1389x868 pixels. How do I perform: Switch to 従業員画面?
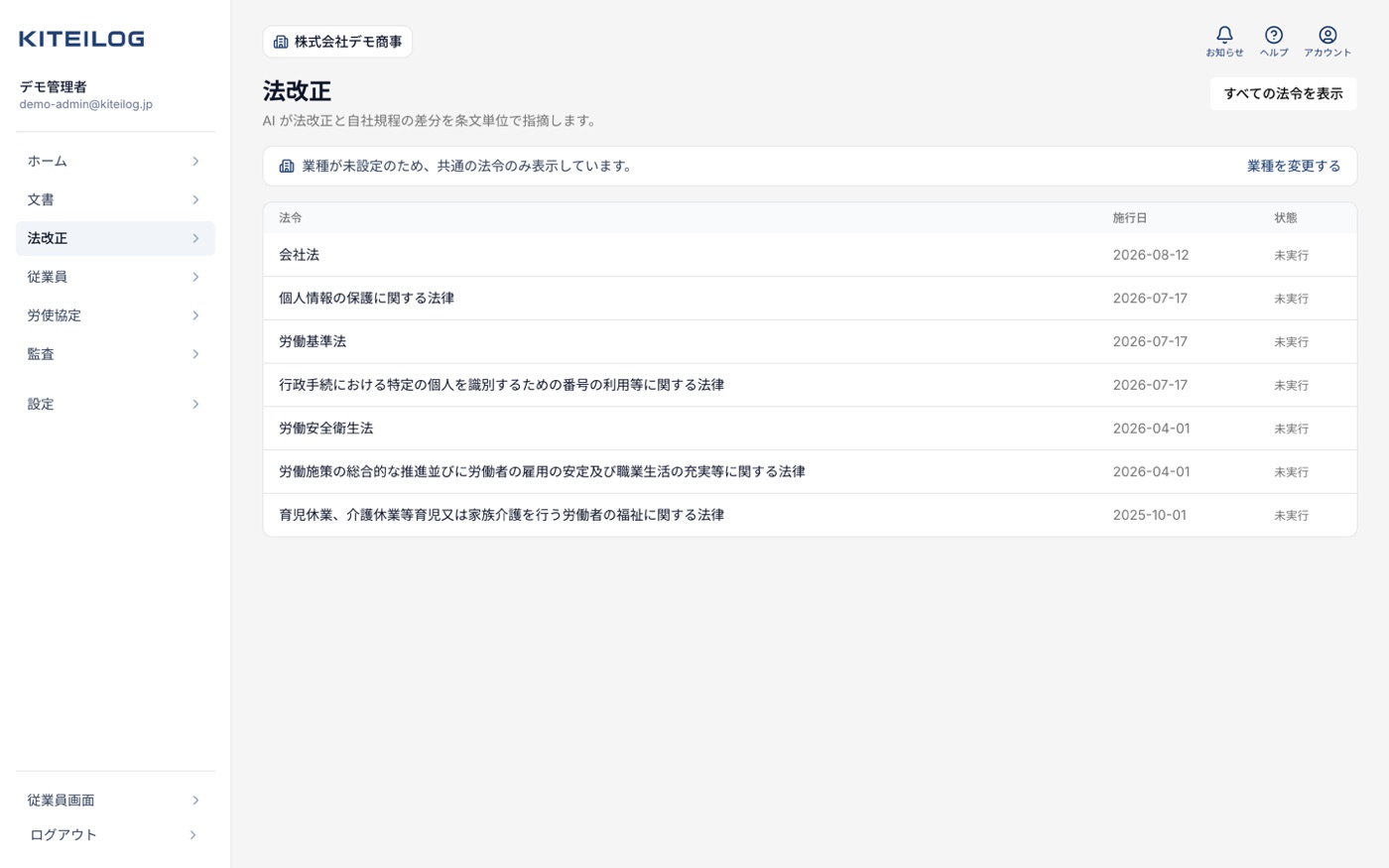click(x=115, y=800)
